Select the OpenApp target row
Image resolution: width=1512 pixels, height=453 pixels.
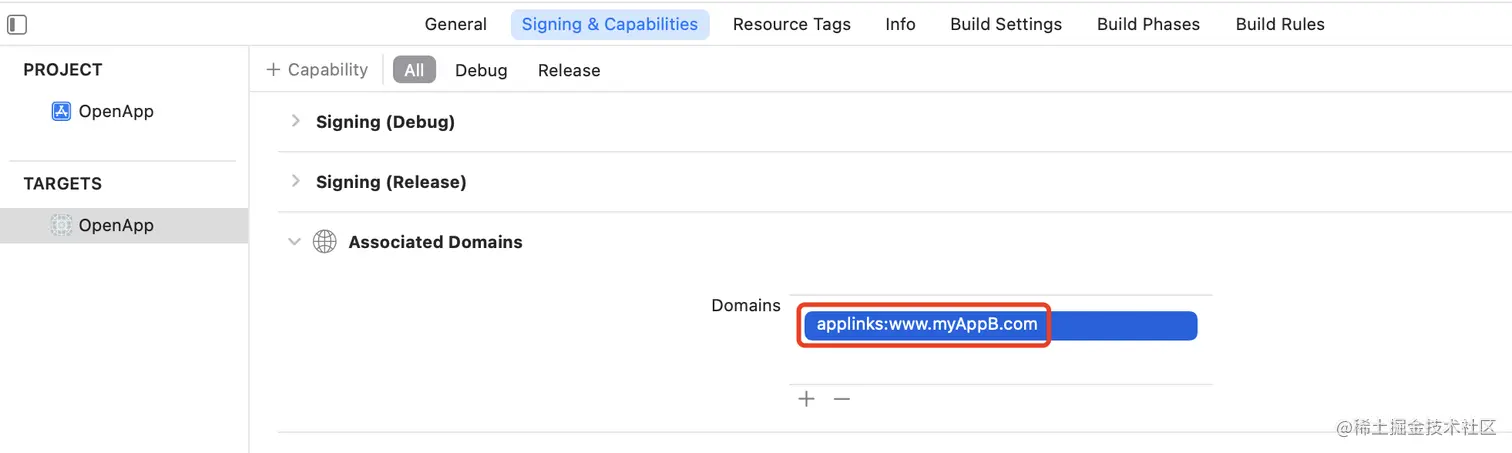pyautogui.click(x=124, y=225)
